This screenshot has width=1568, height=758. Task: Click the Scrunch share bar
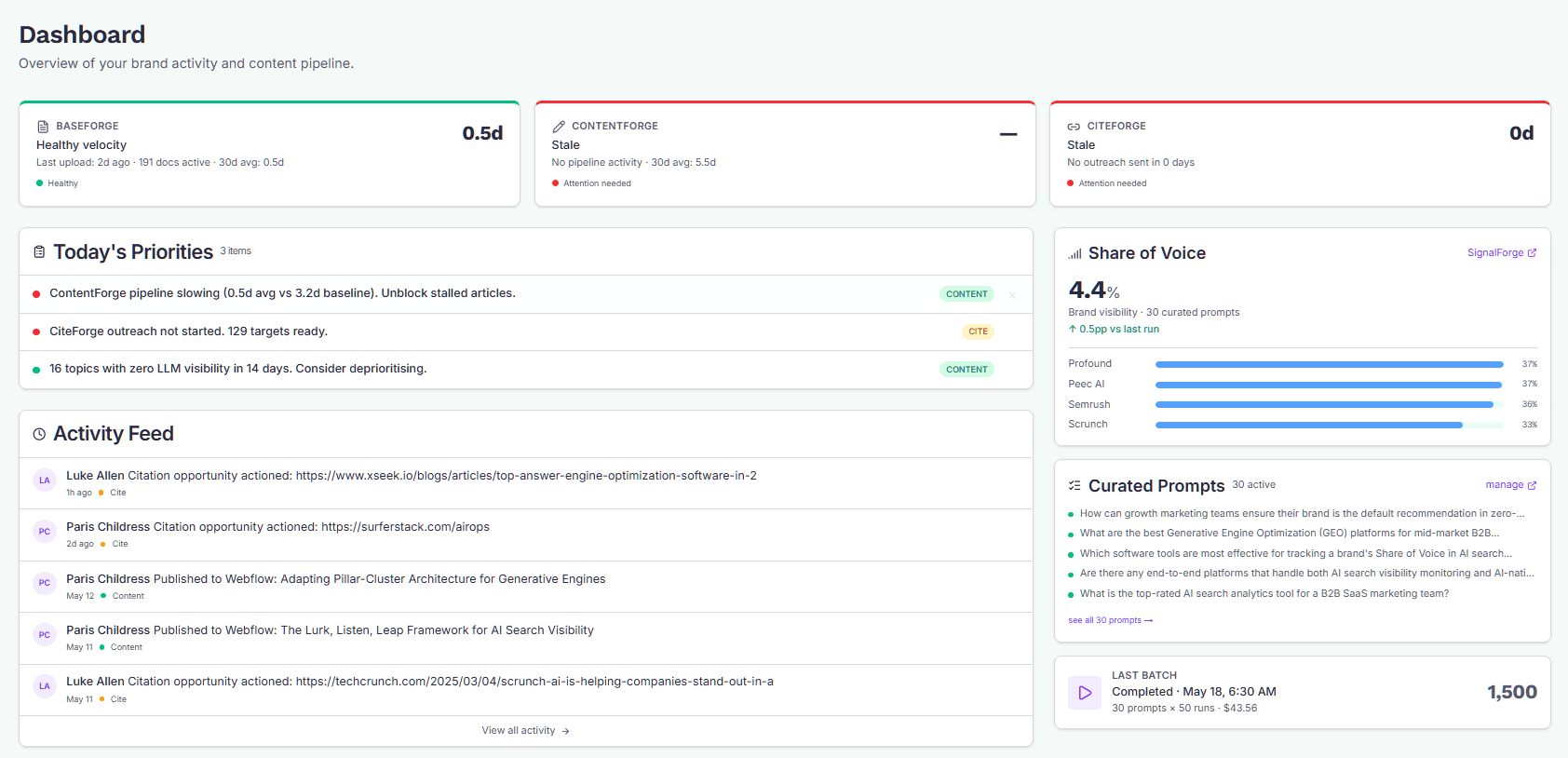1330,425
